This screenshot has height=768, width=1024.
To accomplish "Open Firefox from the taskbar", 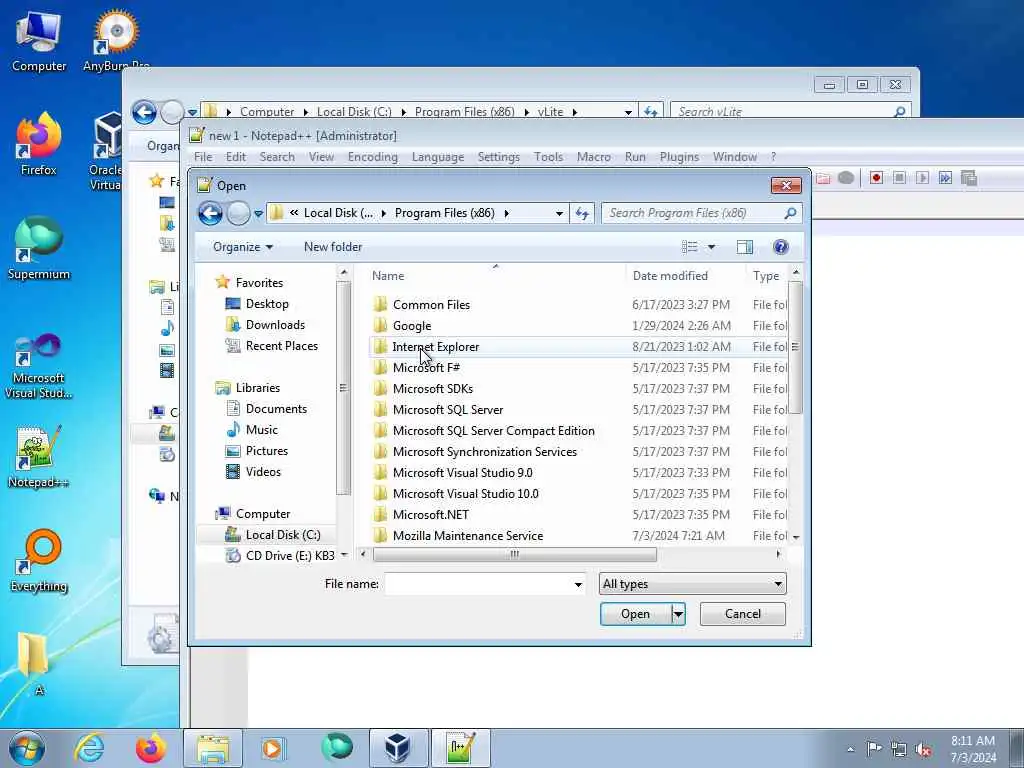I will coord(151,748).
